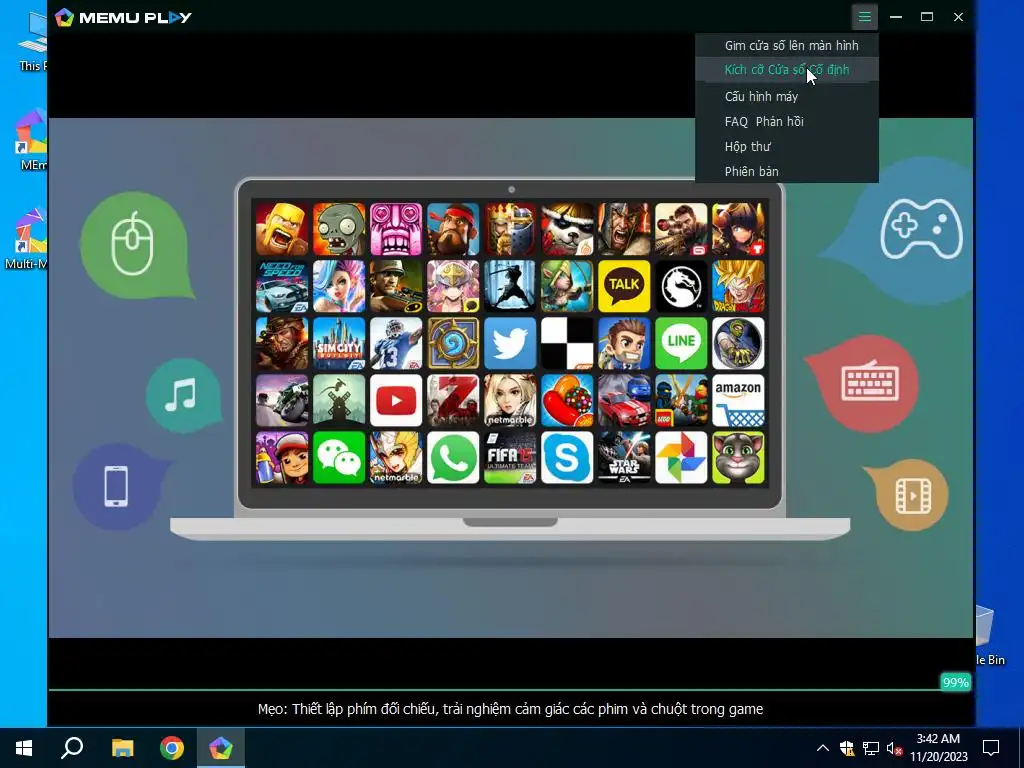The image size is (1024, 768).
Task: Click the Star Wars EA app icon
Action: [x=624, y=457]
